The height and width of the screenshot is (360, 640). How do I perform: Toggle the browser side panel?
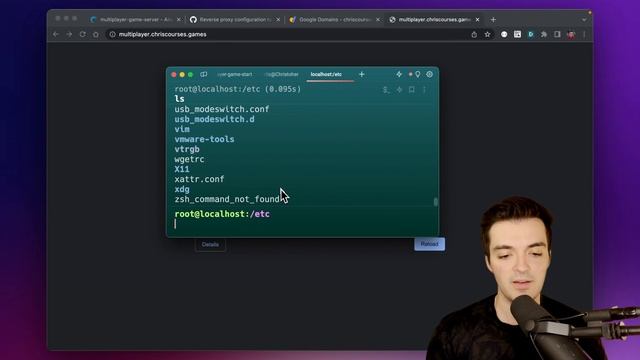click(x=557, y=35)
